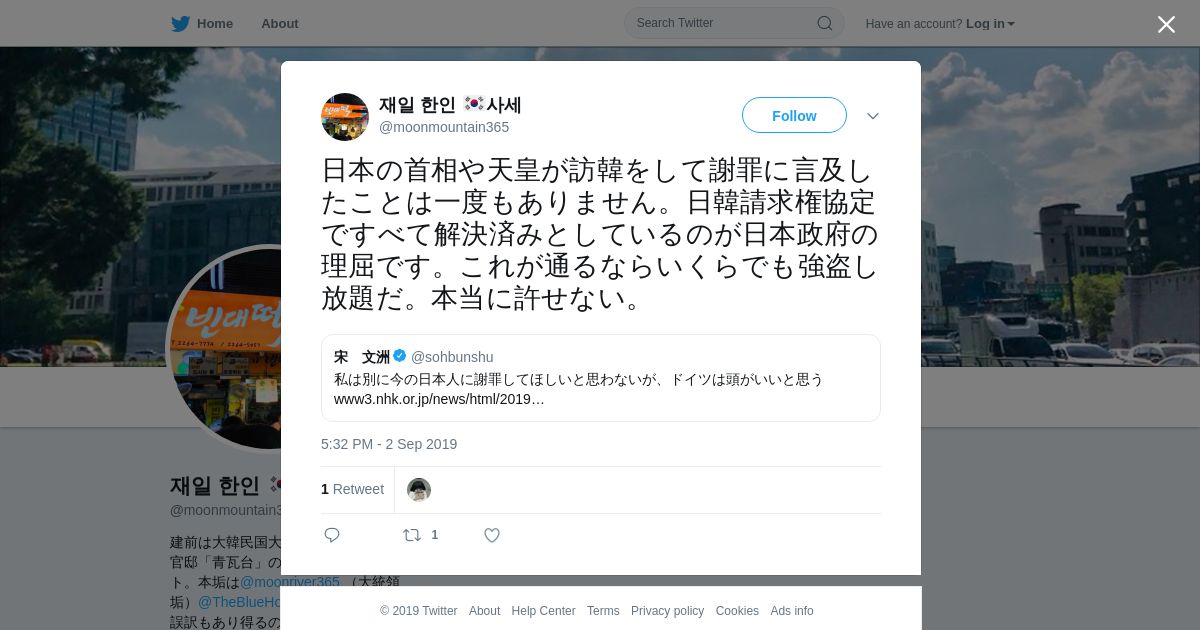The height and width of the screenshot is (630, 1200).
Task: Click the verified badge next to 宋 文洲
Action: [x=400, y=356]
